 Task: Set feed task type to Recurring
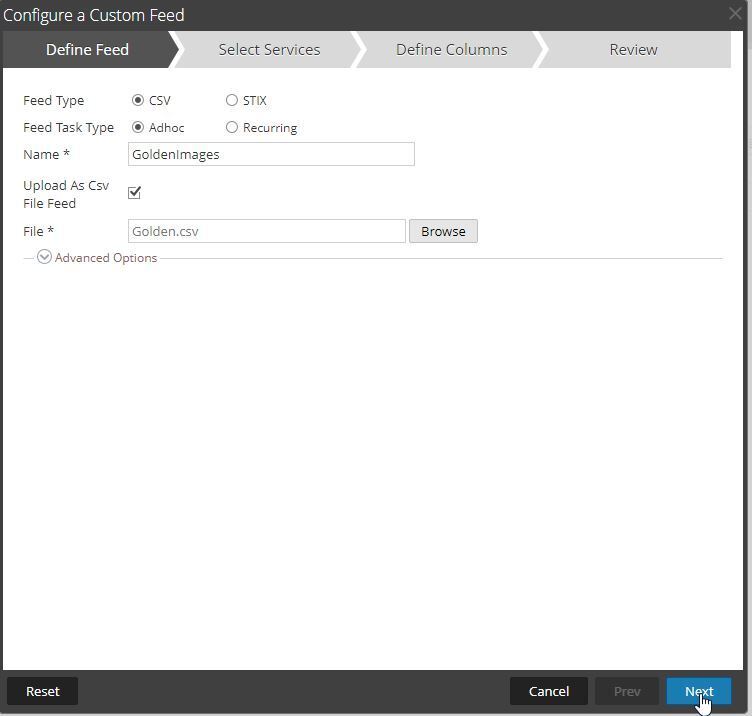232,128
